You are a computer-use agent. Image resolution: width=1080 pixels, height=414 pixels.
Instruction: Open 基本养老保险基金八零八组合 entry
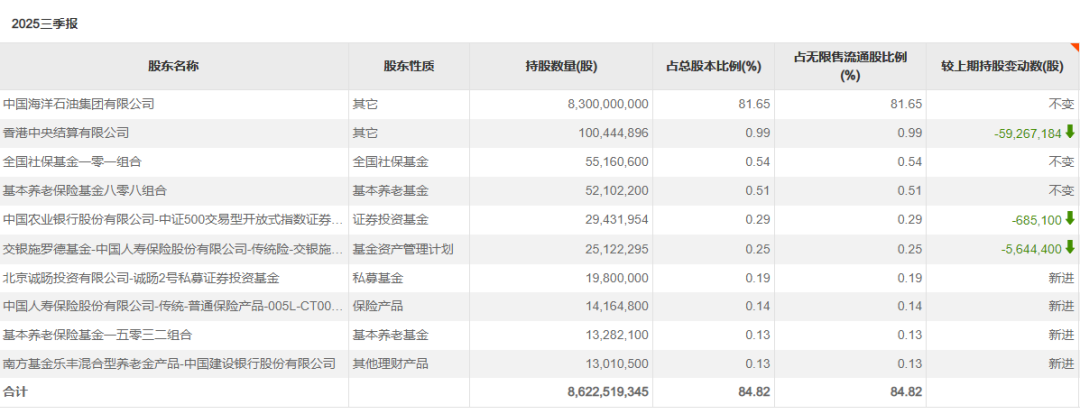point(85,190)
